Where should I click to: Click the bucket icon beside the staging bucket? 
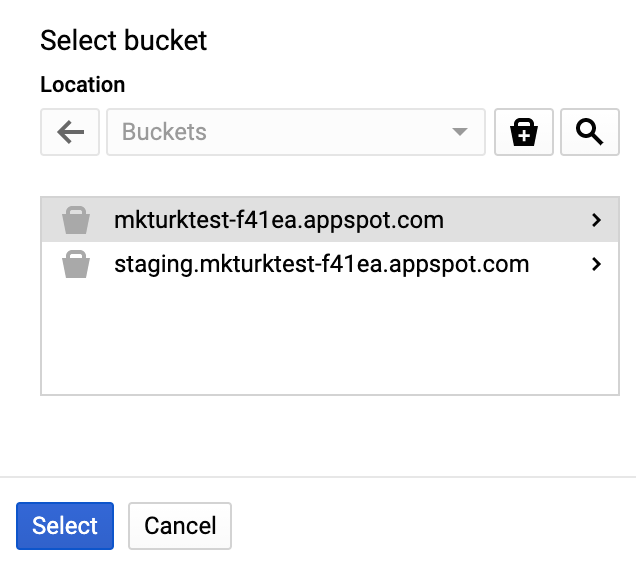76,265
